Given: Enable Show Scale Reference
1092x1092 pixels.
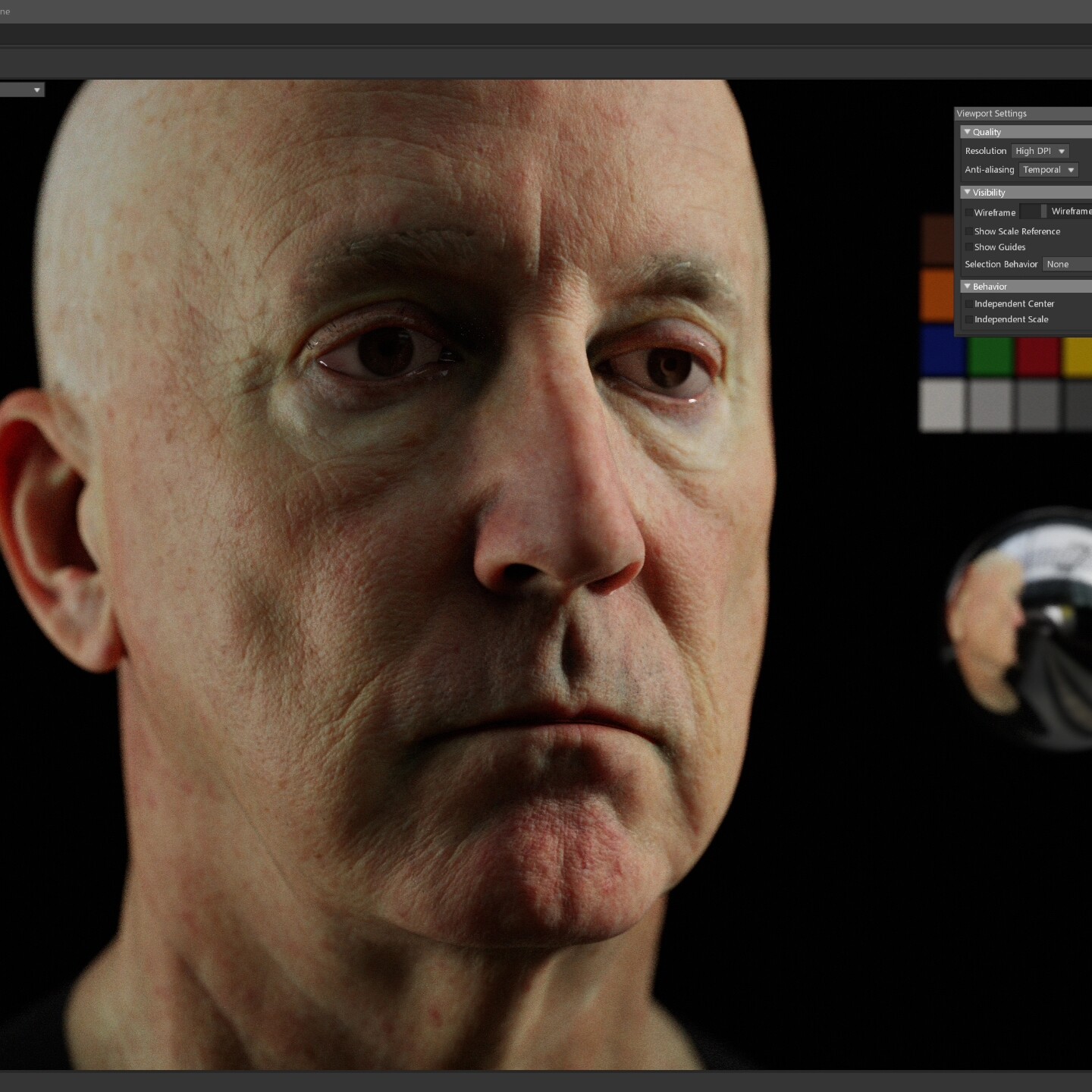Looking at the screenshot, I should pos(969,231).
